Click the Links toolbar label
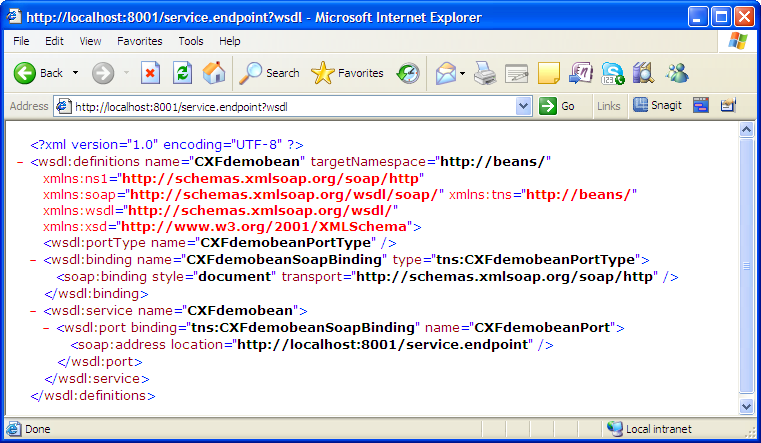The height and width of the screenshot is (443, 761). point(609,106)
